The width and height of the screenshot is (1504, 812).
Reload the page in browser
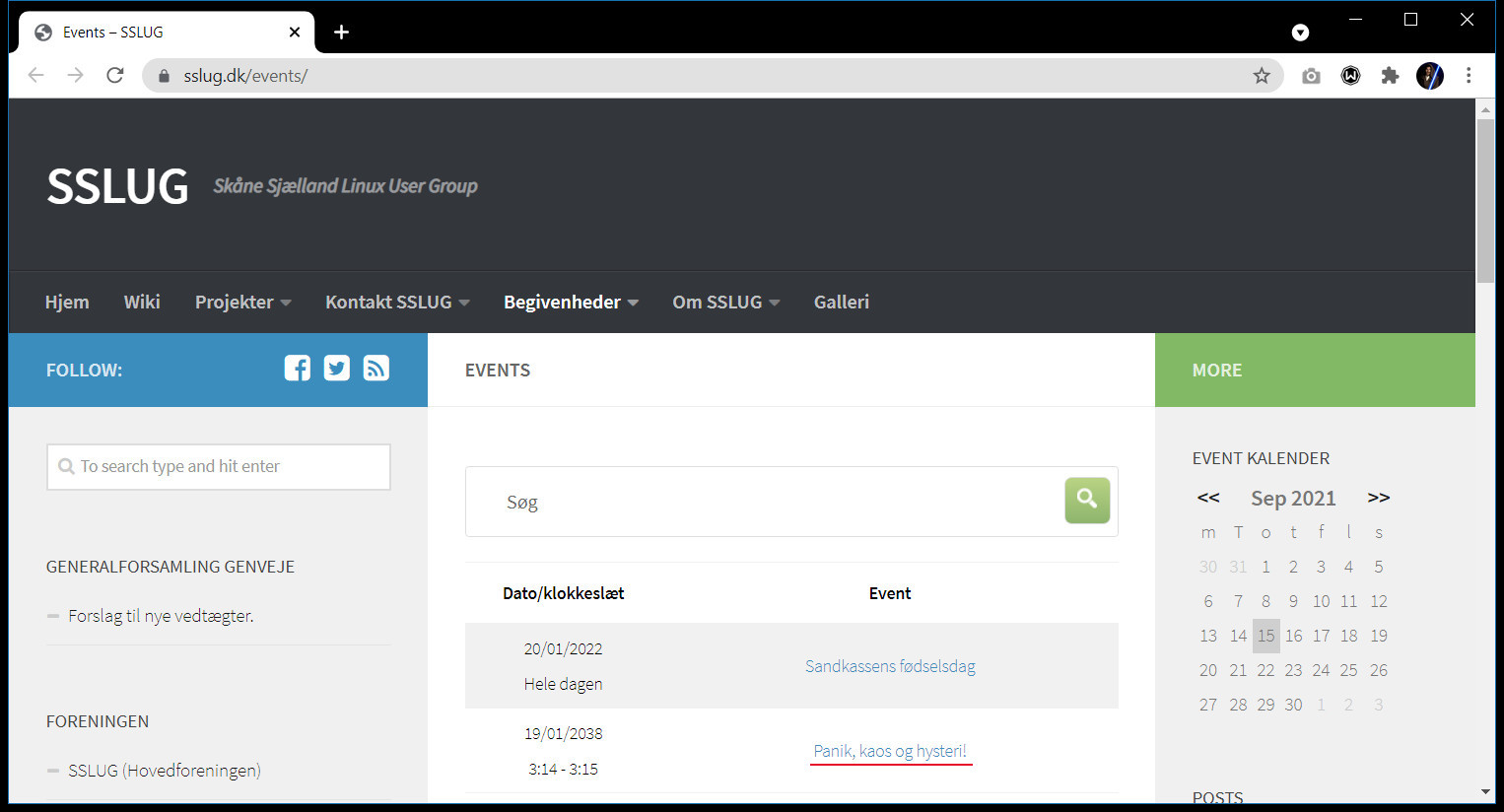click(x=115, y=76)
